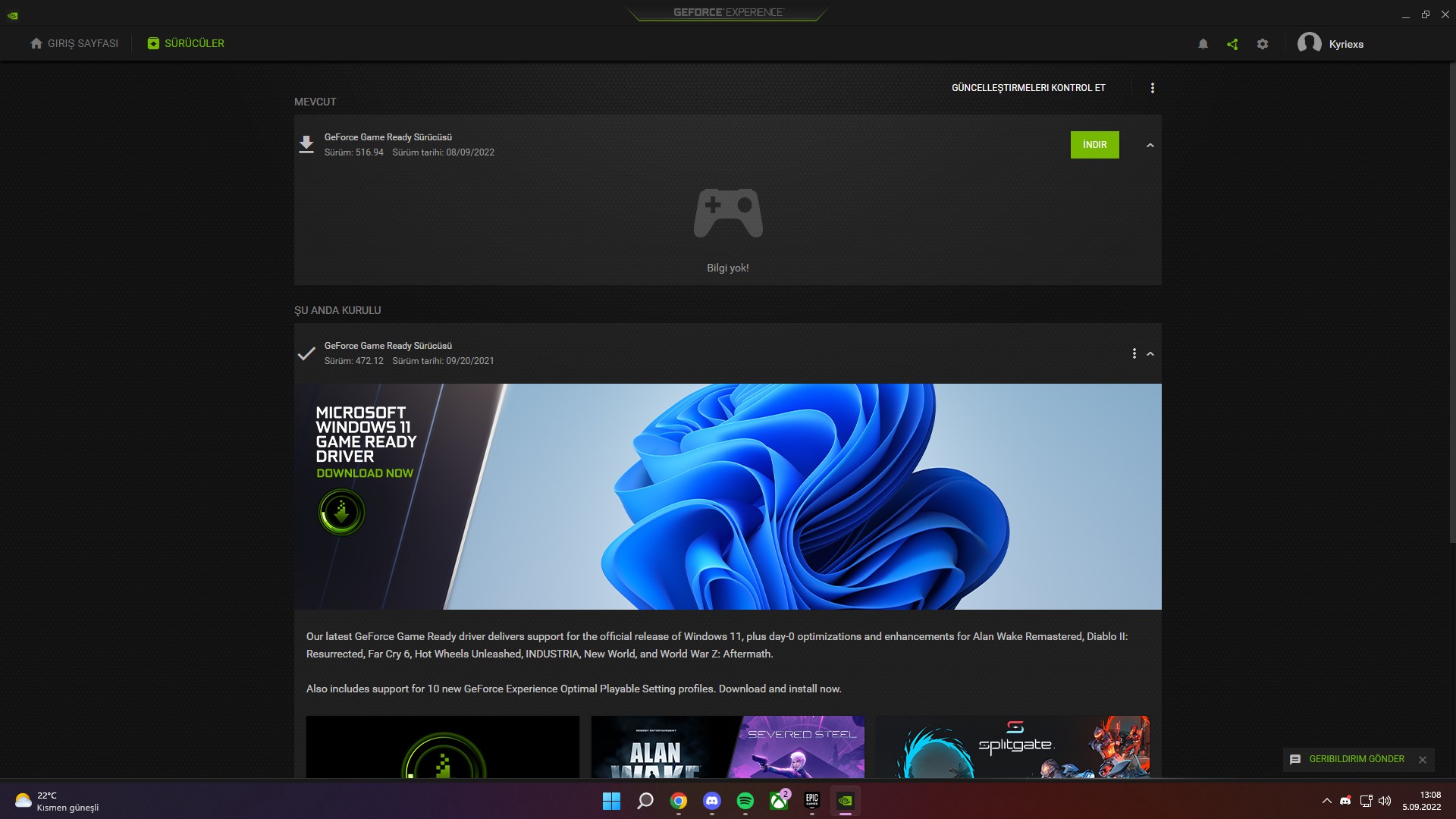The height and width of the screenshot is (819, 1456).
Task: Click the Splitgate game thumbnail
Action: (x=1012, y=746)
